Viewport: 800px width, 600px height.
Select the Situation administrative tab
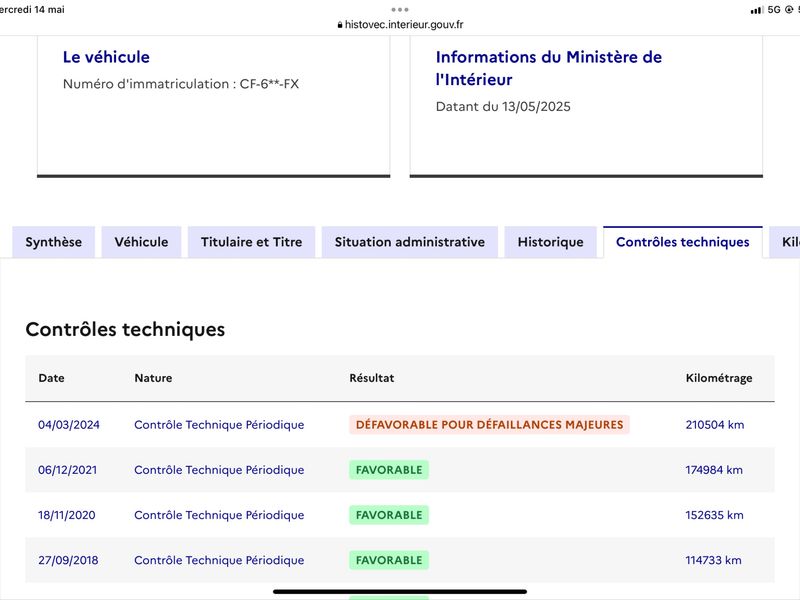tap(410, 242)
